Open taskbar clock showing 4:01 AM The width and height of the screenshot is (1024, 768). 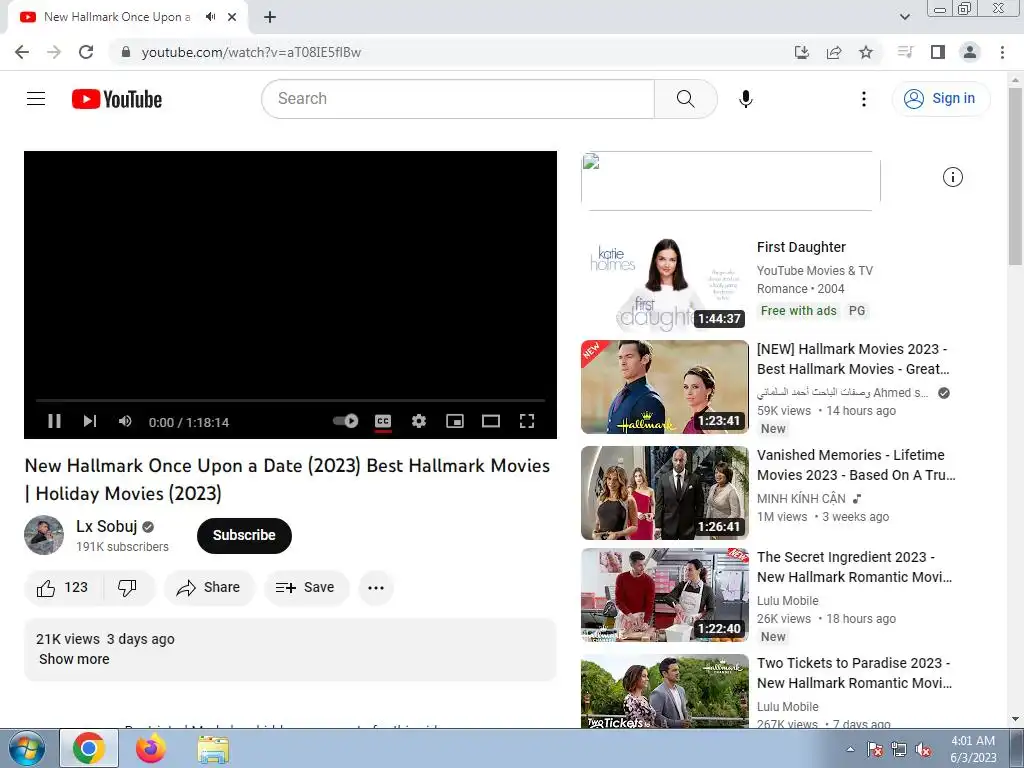973,749
